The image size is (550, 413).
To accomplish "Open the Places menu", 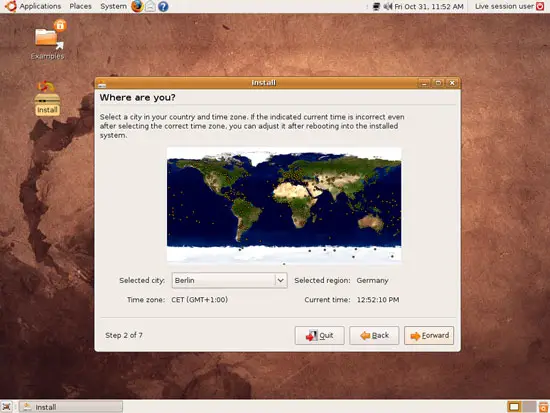I will (80, 6).
